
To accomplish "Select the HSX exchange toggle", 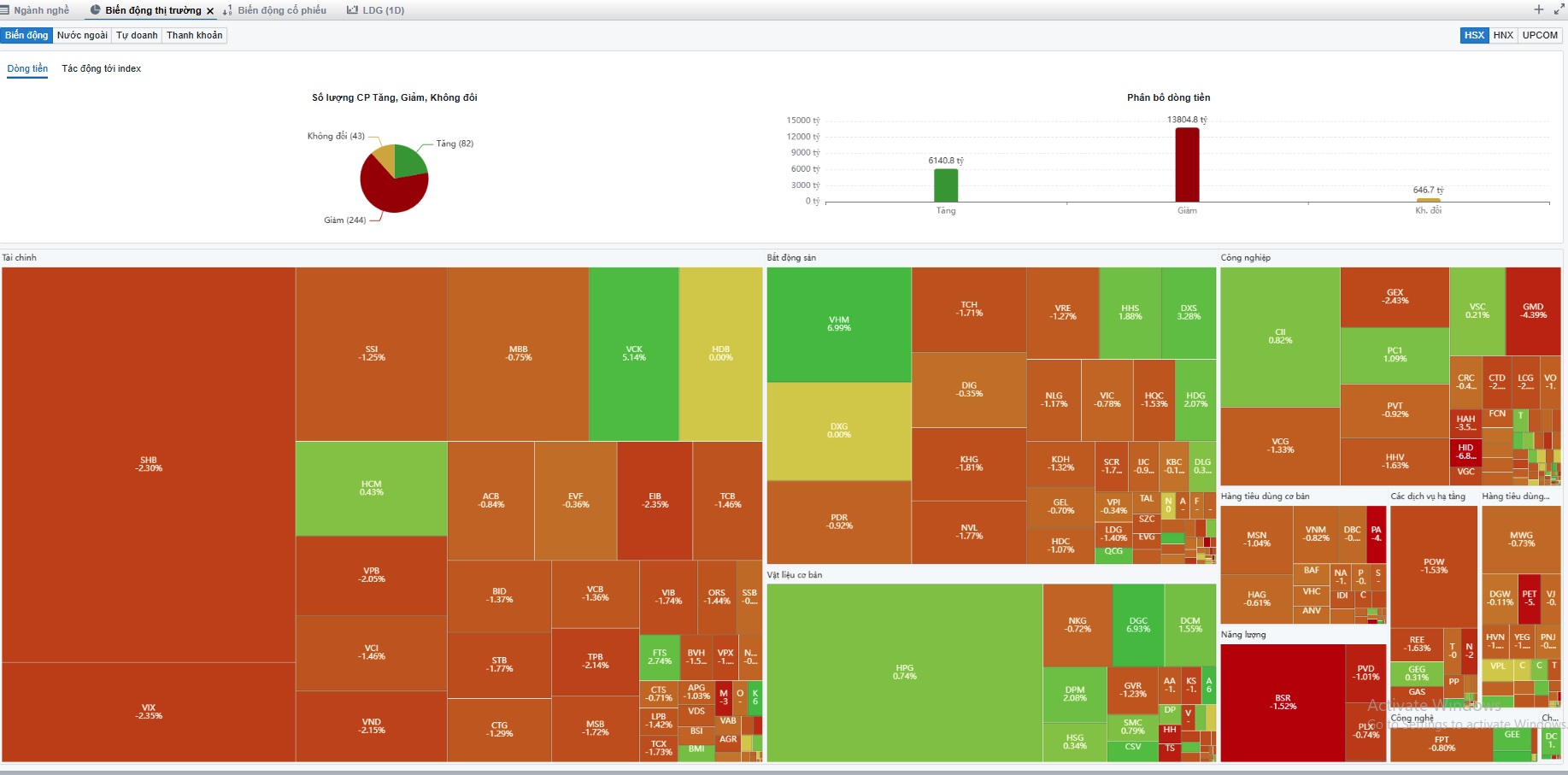I will coord(1474,35).
